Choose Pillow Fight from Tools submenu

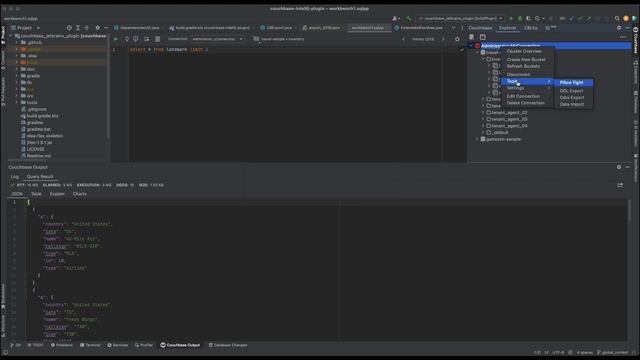tap(573, 82)
